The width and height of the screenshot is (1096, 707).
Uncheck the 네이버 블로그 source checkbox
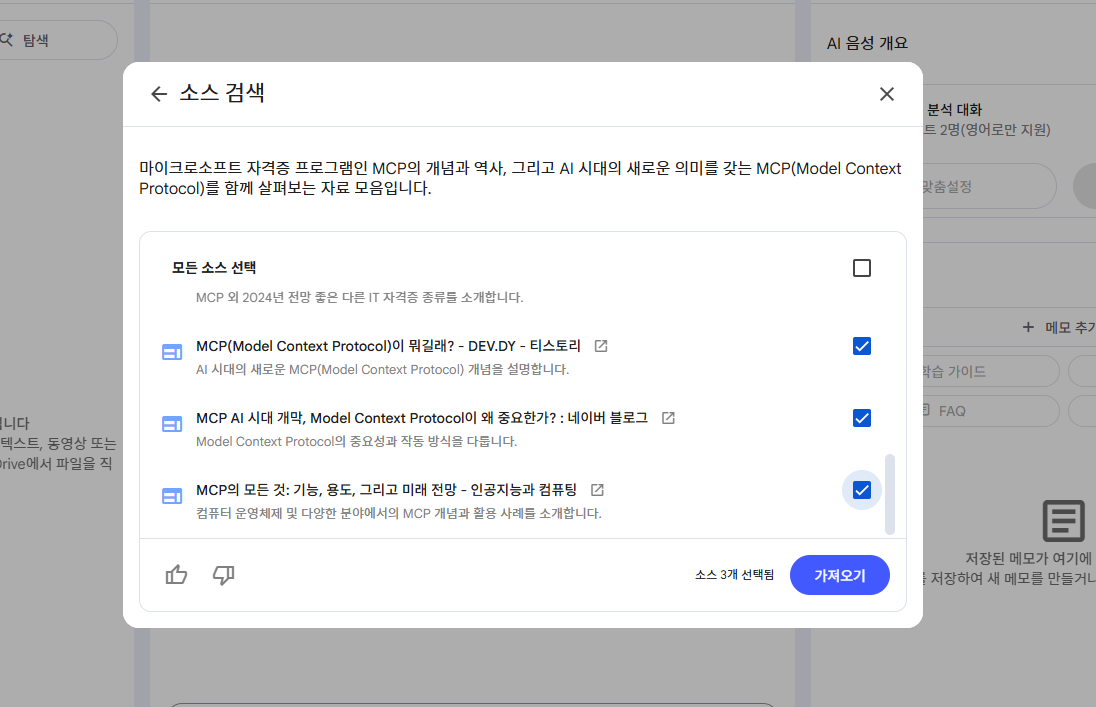click(x=862, y=418)
